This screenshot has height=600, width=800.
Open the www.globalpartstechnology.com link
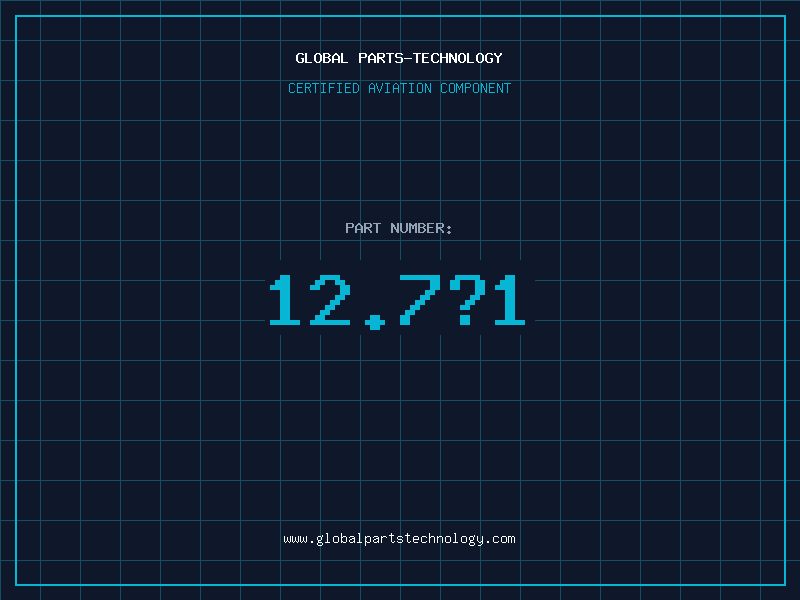click(x=399, y=539)
